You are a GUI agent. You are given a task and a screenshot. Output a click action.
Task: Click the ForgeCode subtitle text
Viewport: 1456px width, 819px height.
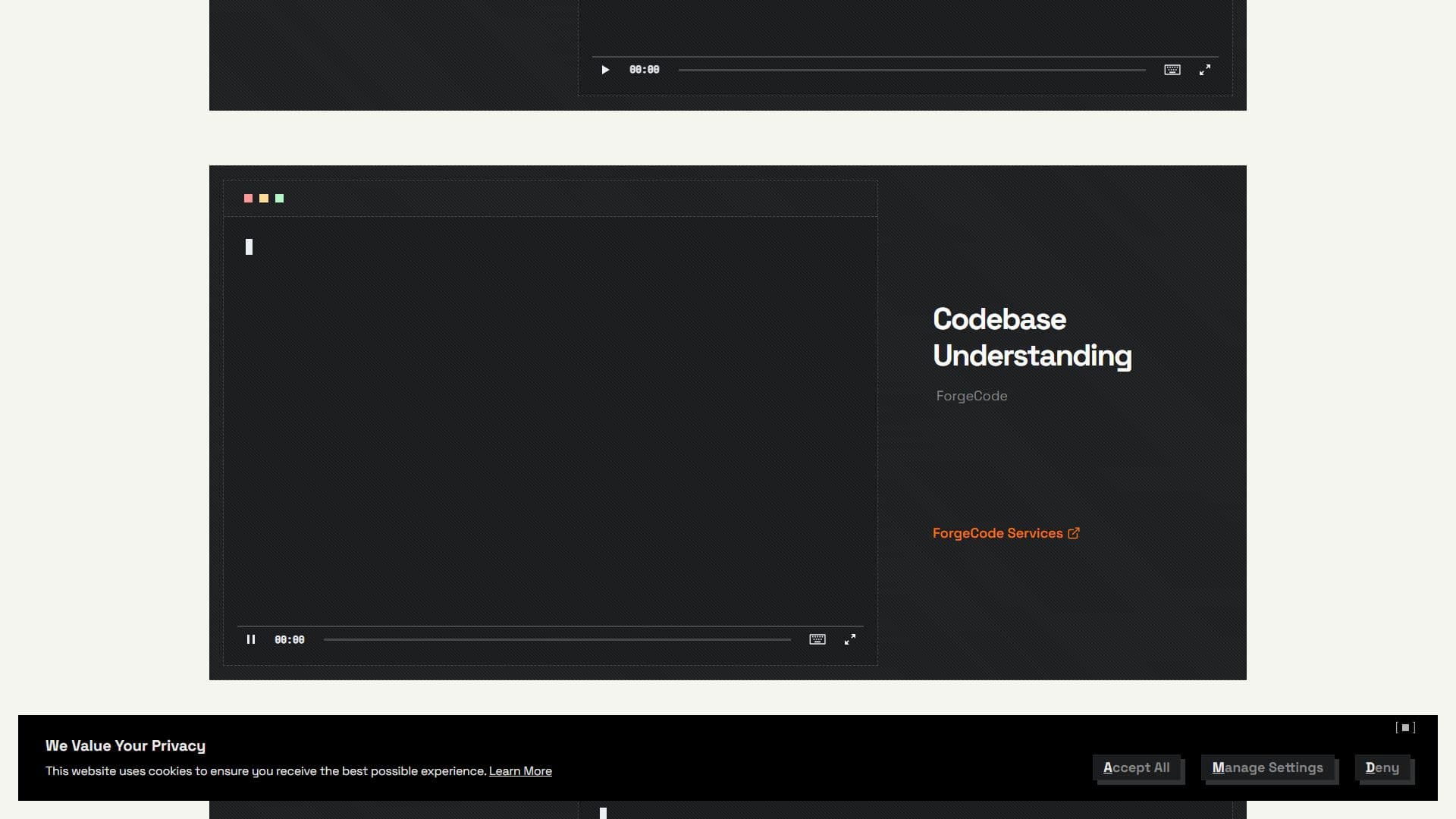[x=971, y=396]
